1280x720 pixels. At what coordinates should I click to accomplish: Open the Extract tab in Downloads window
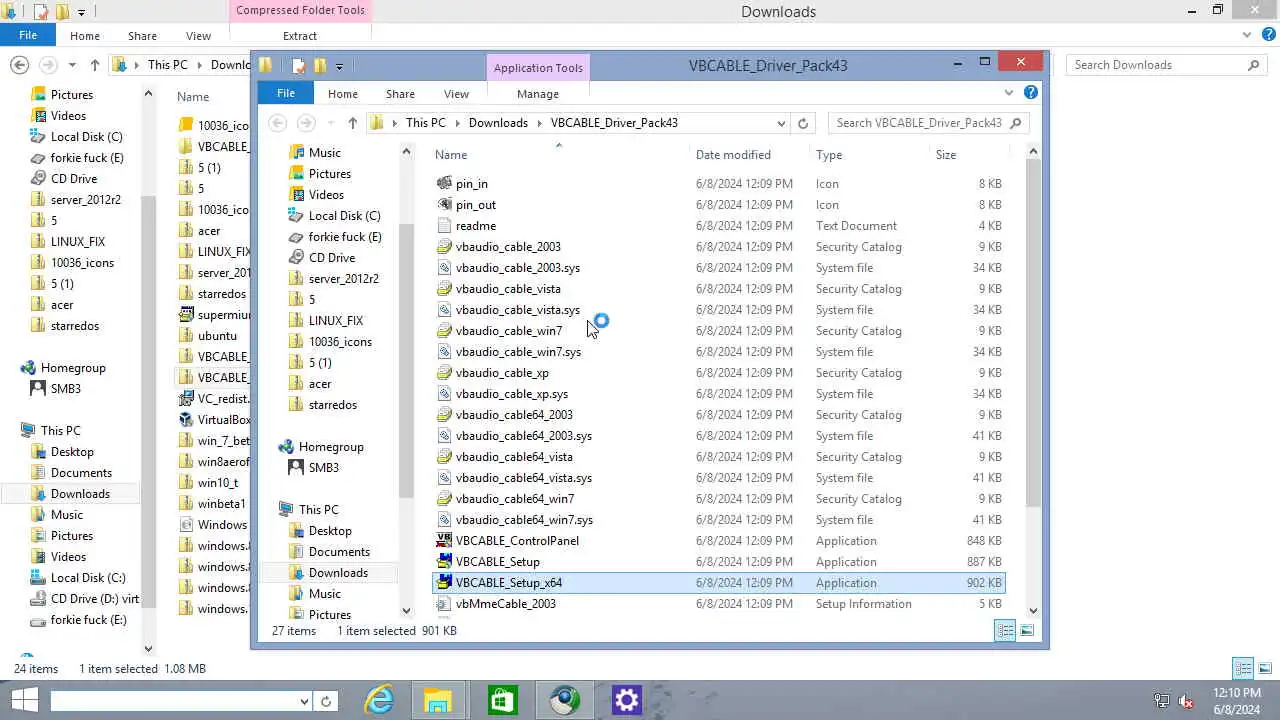pos(300,36)
